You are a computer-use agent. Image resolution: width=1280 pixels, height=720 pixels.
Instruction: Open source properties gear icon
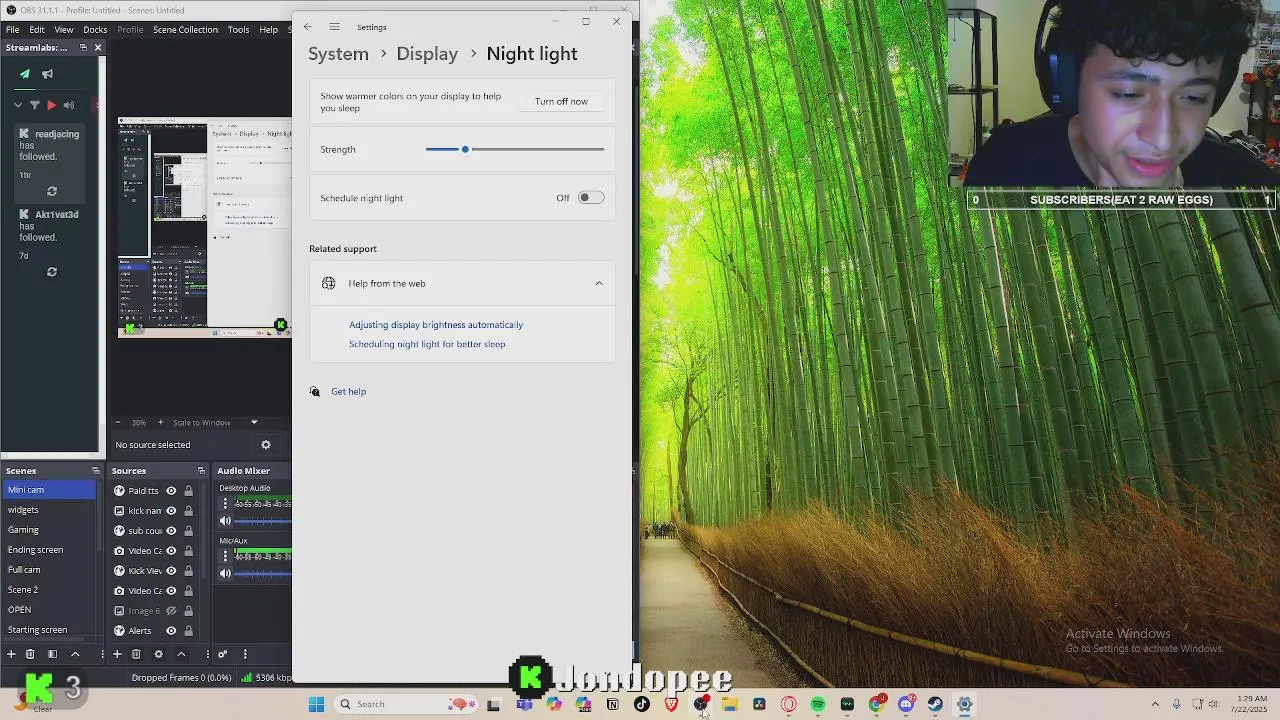[x=158, y=654]
